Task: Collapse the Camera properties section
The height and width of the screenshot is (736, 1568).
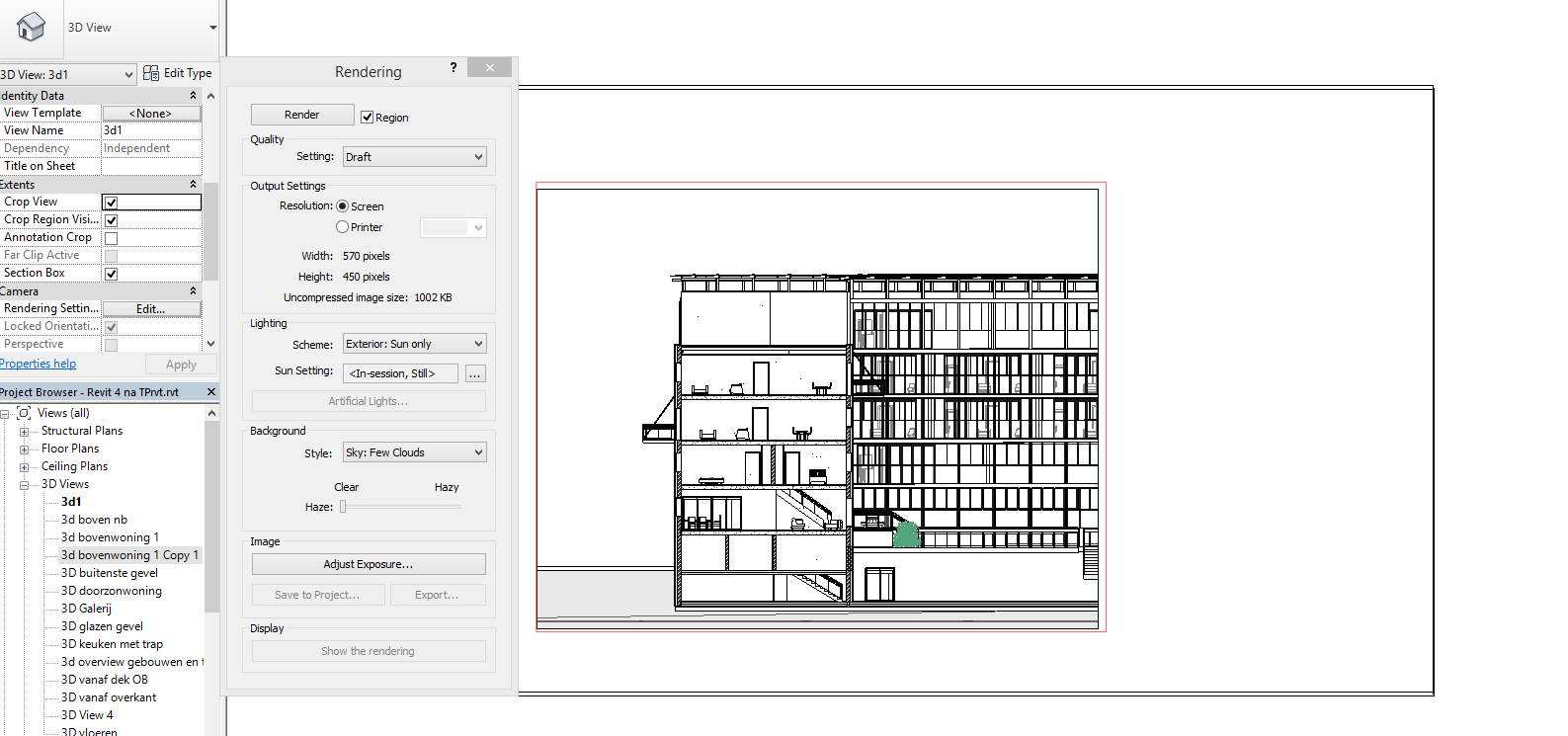Action: point(193,291)
